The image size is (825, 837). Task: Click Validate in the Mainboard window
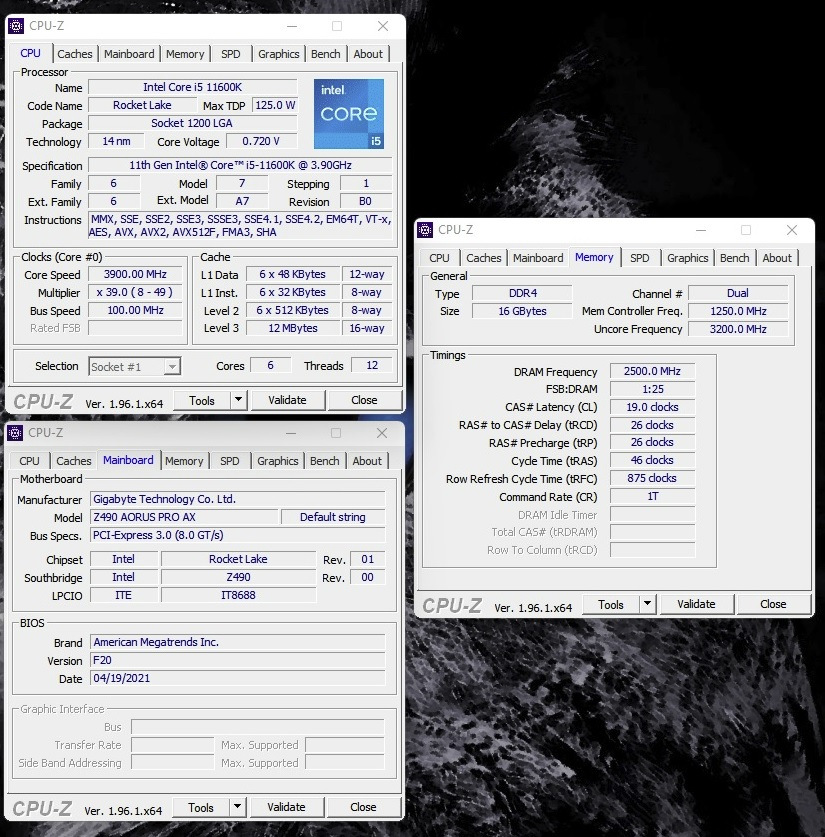pyautogui.click(x=286, y=807)
